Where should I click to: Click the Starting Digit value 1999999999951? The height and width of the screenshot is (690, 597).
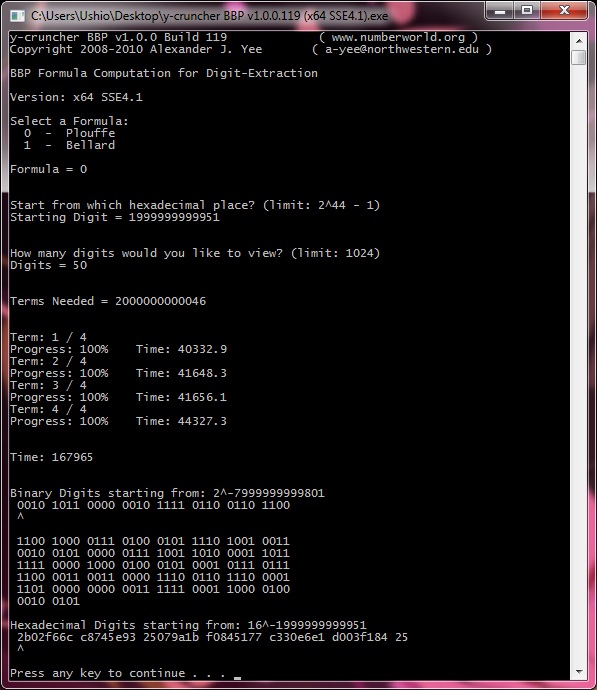point(174,217)
